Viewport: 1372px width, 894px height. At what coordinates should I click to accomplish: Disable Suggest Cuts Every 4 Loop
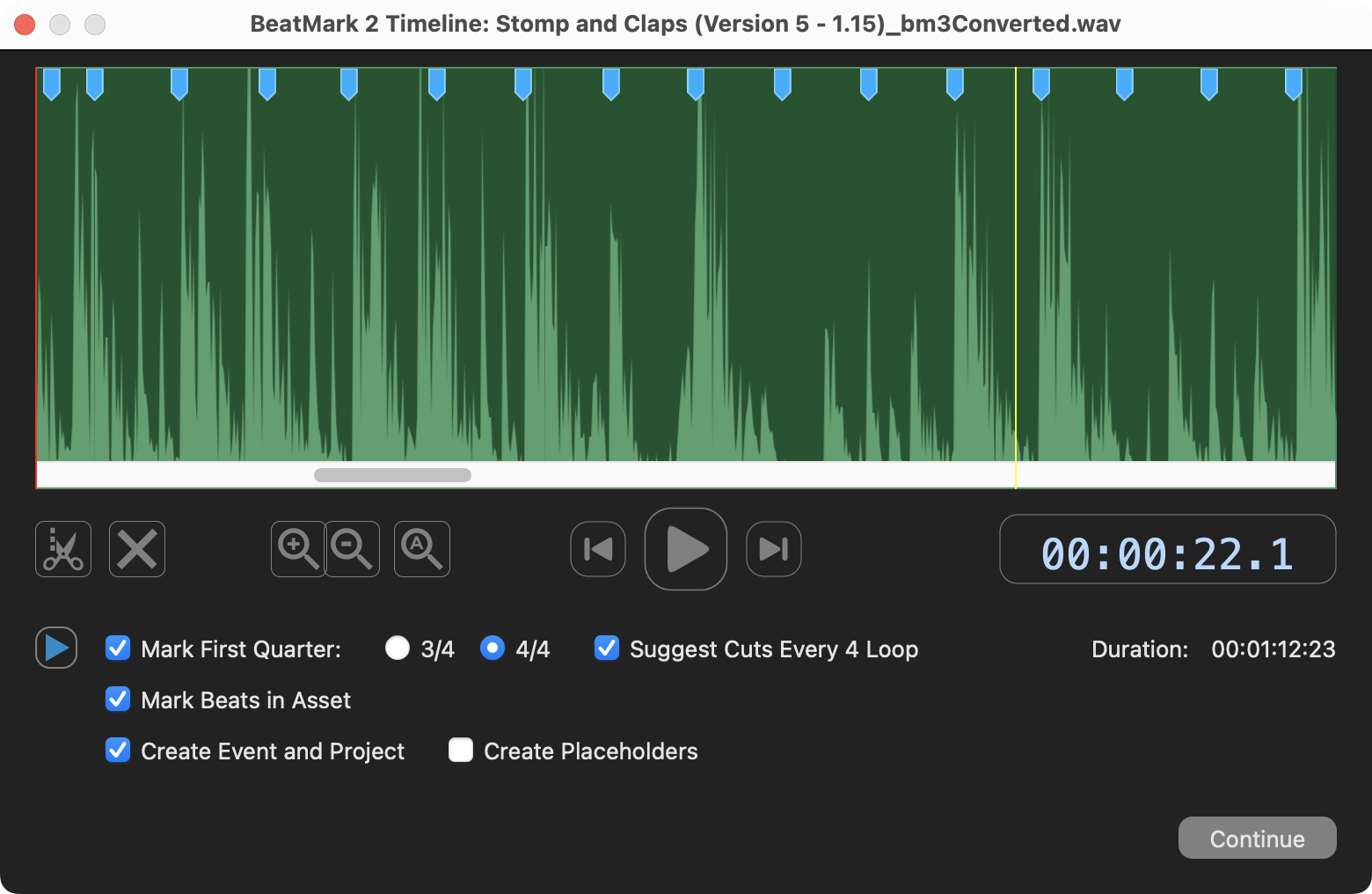pyautogui.click(x=607, y=649)
